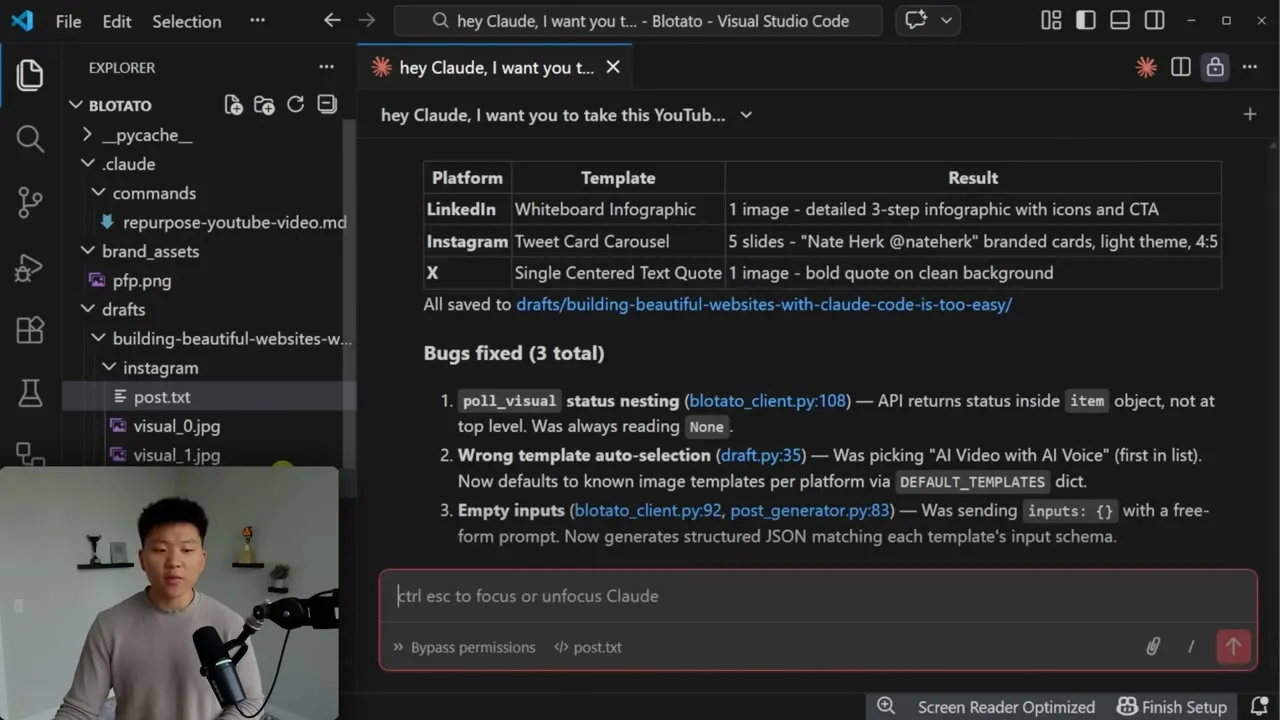Viewport: 1280px width, 720px height.
Task: Split the editor to the right
Action: [x=1181, y=67]
